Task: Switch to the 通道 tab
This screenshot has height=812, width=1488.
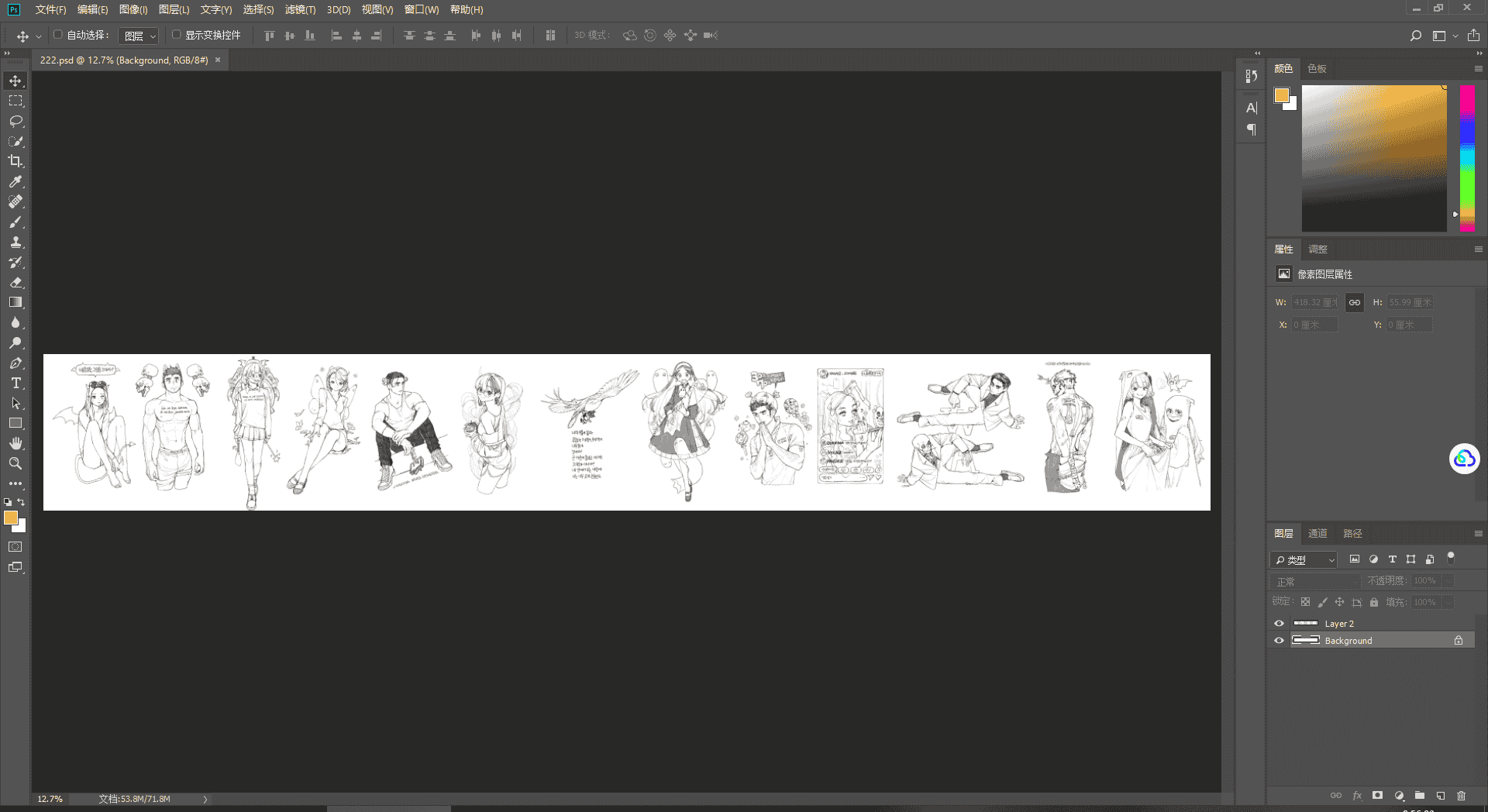Action: point(1317,533)
